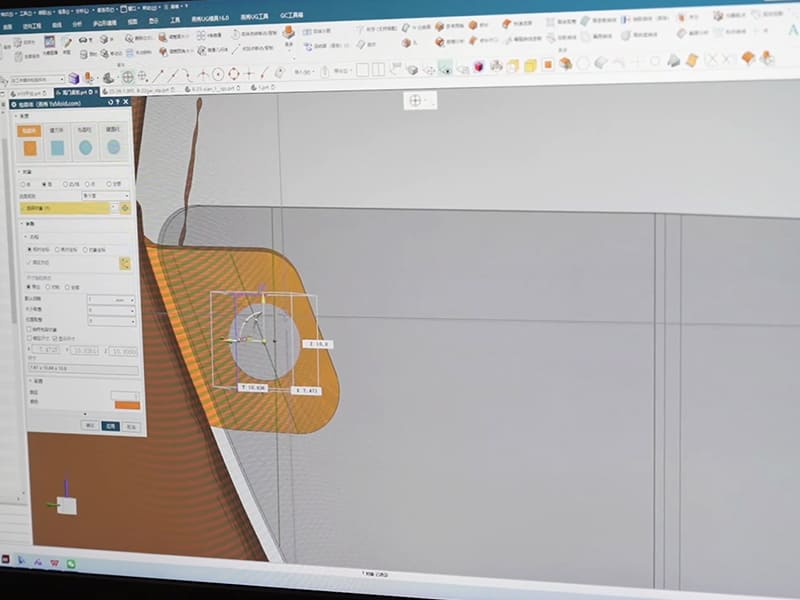
Task: Click the translucency value field above orange swatch
Action: 125,395
